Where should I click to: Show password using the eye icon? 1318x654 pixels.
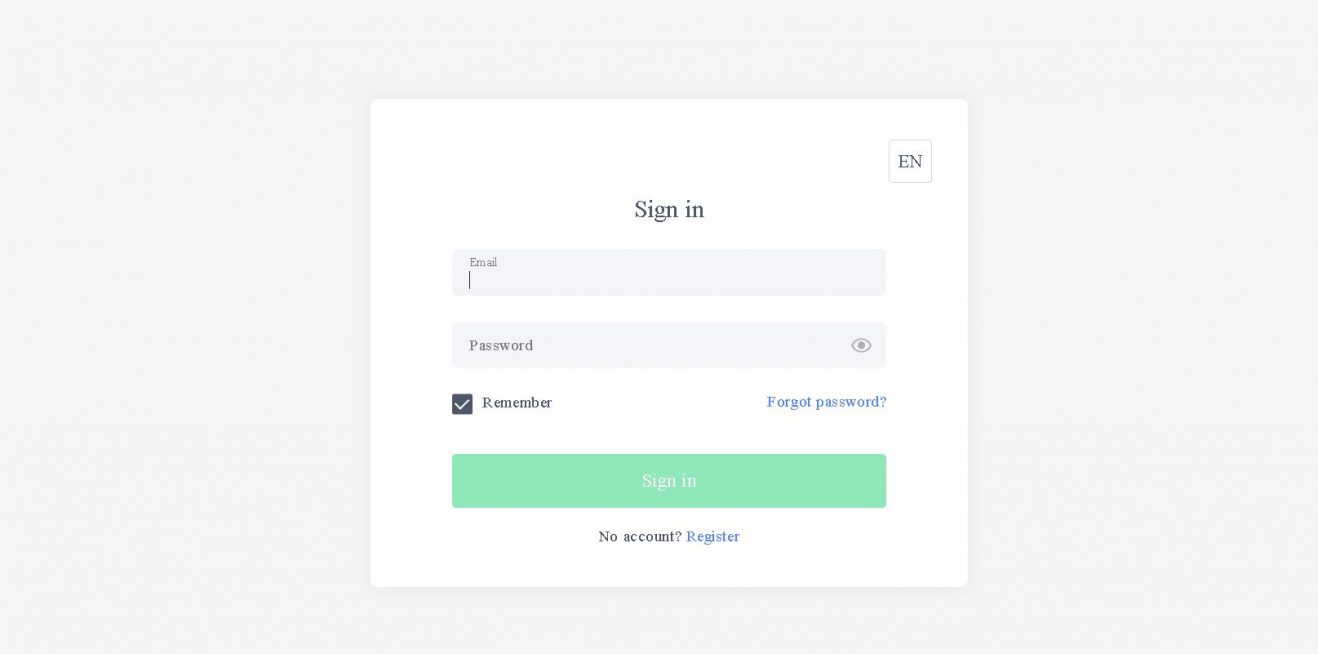tap(861, 345)
